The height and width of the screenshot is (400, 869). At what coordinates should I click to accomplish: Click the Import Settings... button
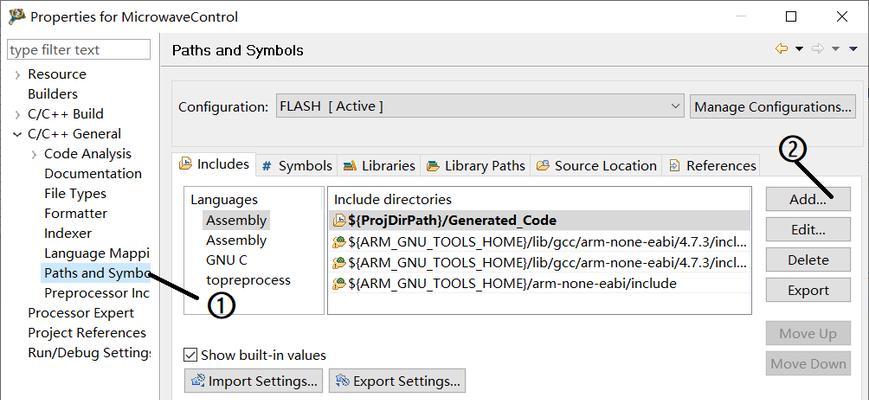click(254, 381)
